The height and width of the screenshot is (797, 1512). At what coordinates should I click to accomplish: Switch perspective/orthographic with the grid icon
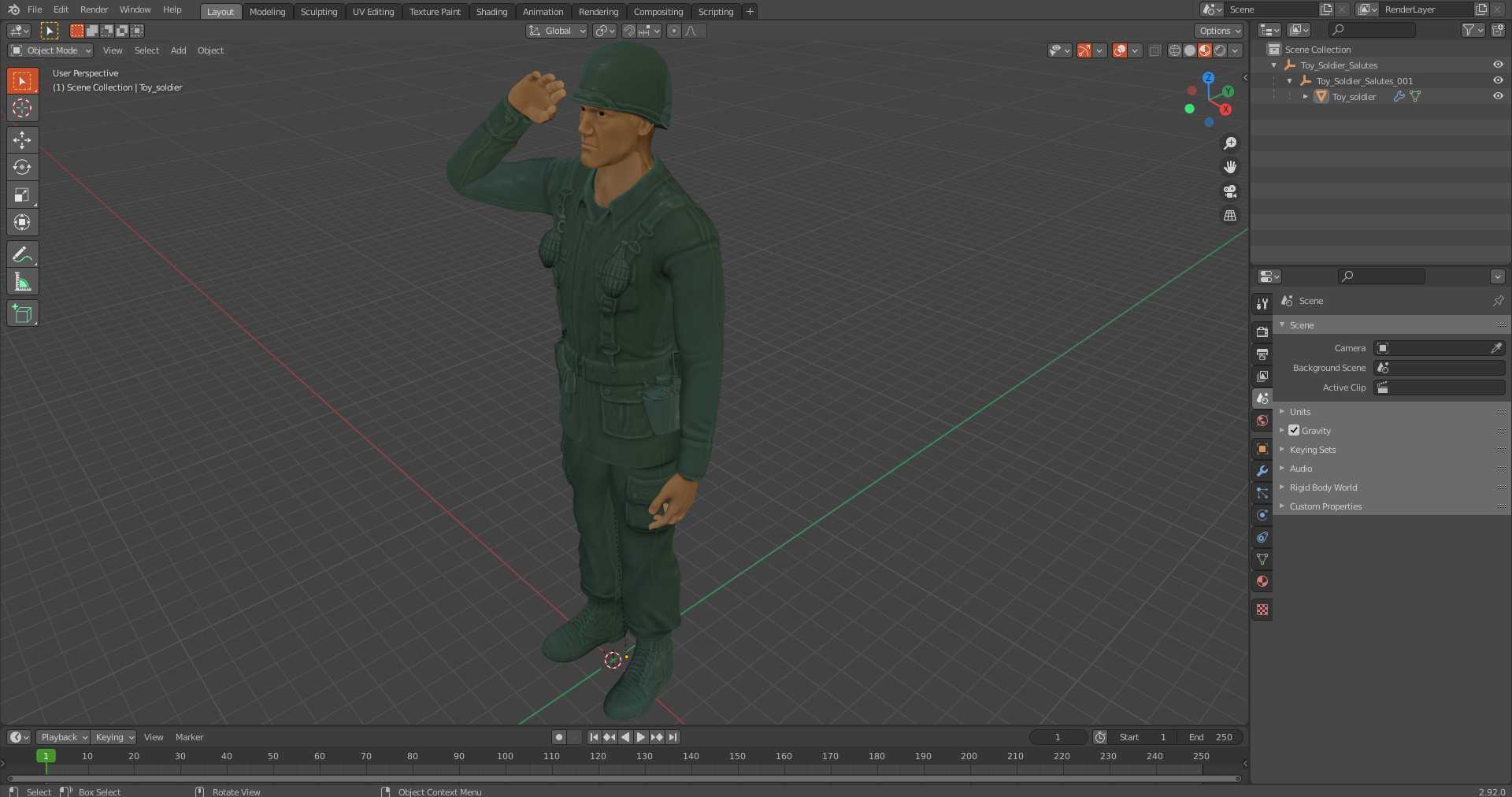click(x=1230, y=215)
